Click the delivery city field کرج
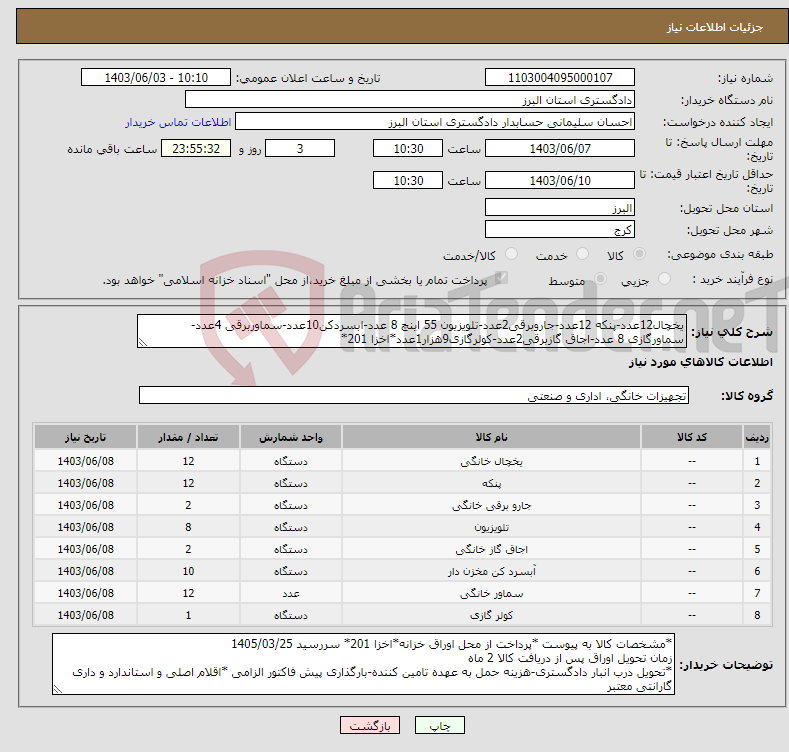Screen dimensions: 789x752 [560, 230]
